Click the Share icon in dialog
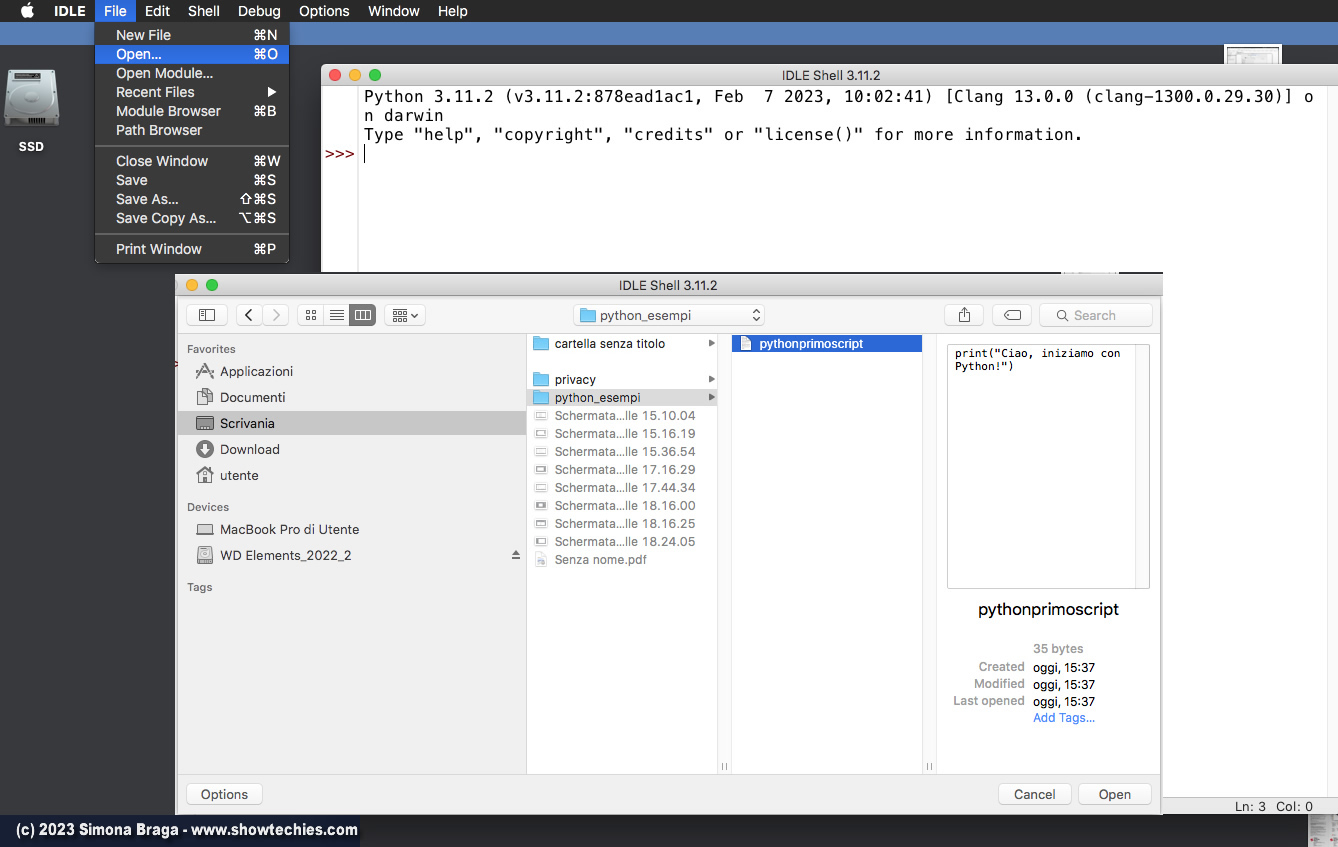1338x847 pixels. click(x=964, y=315)
